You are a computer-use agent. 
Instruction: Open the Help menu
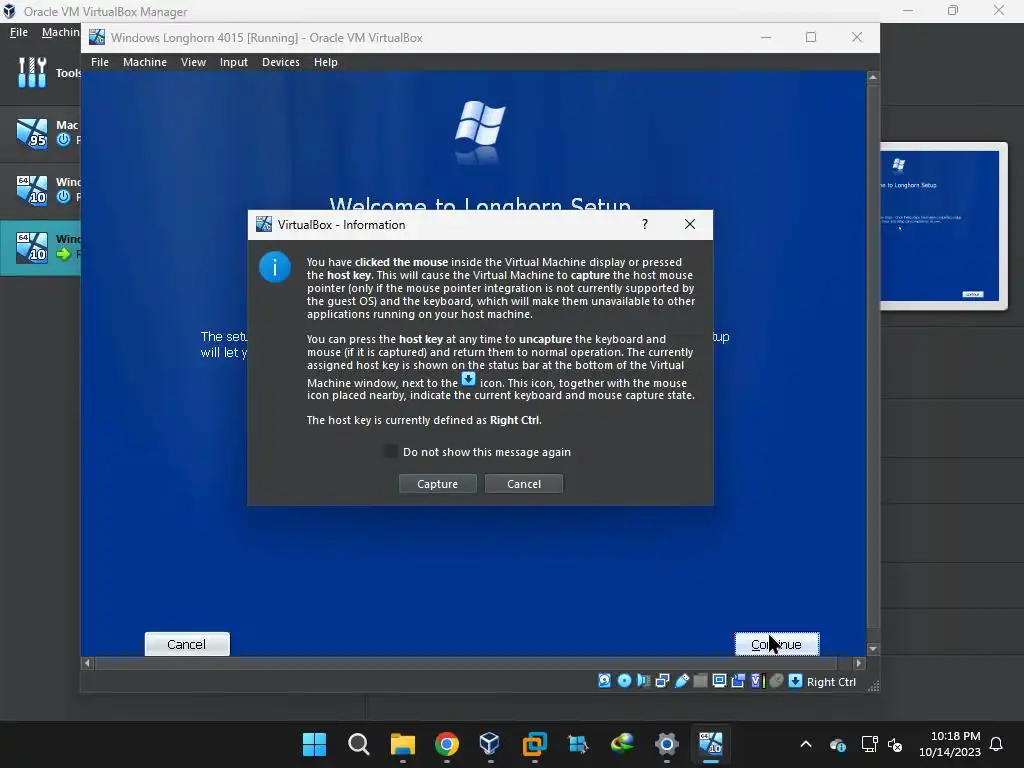326,62
